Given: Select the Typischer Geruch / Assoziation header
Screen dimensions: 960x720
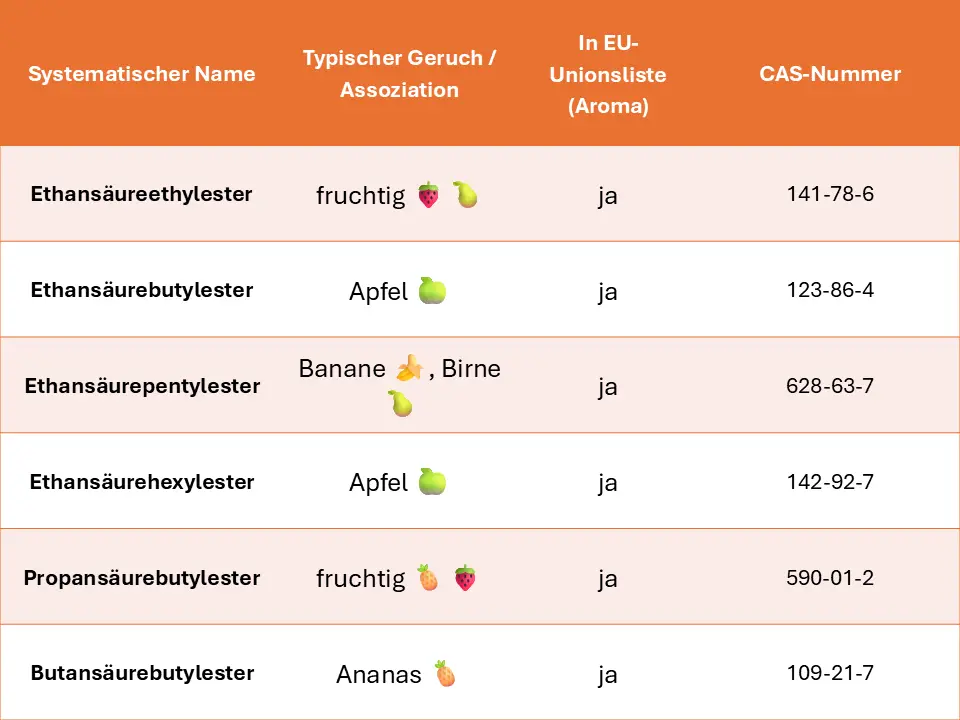Looking at the screenshot, I should click(400, 74).
